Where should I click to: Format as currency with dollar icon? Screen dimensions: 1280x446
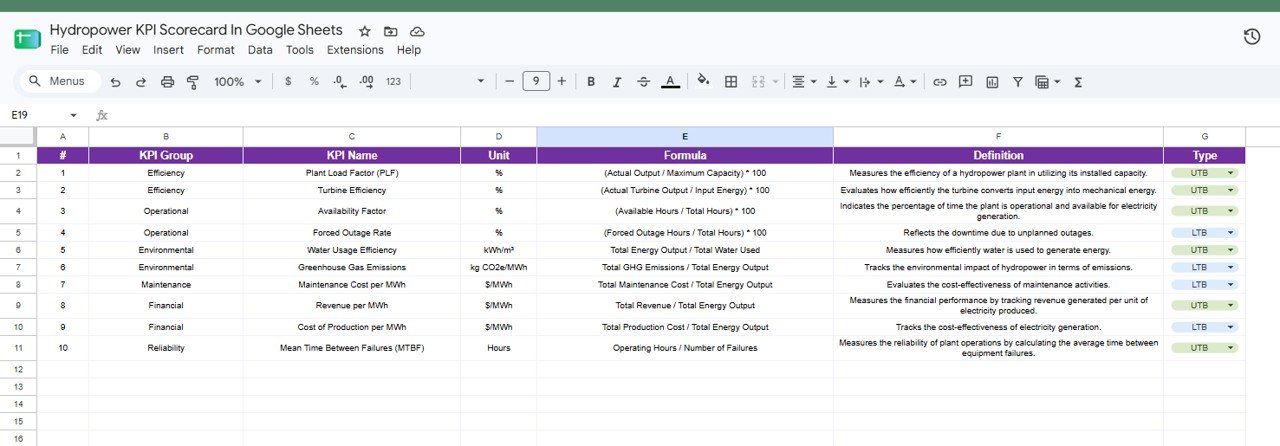pyautogui.click(x=288, y=82)
